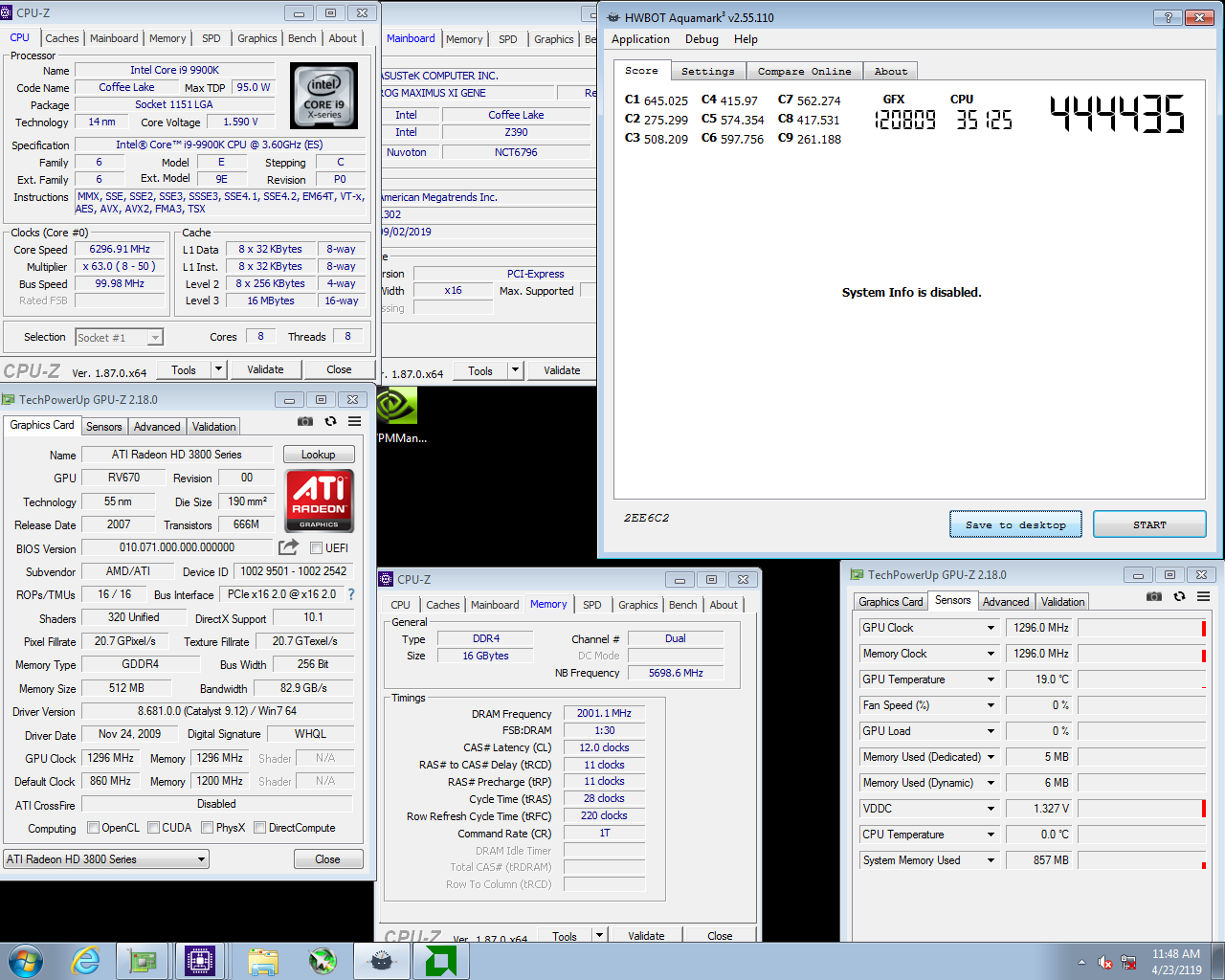Click GPU Name field ATI Radeon HD 3800 Series
Image resolution: width=1225 pixels, height=980 pixels.
click(177, 455)
